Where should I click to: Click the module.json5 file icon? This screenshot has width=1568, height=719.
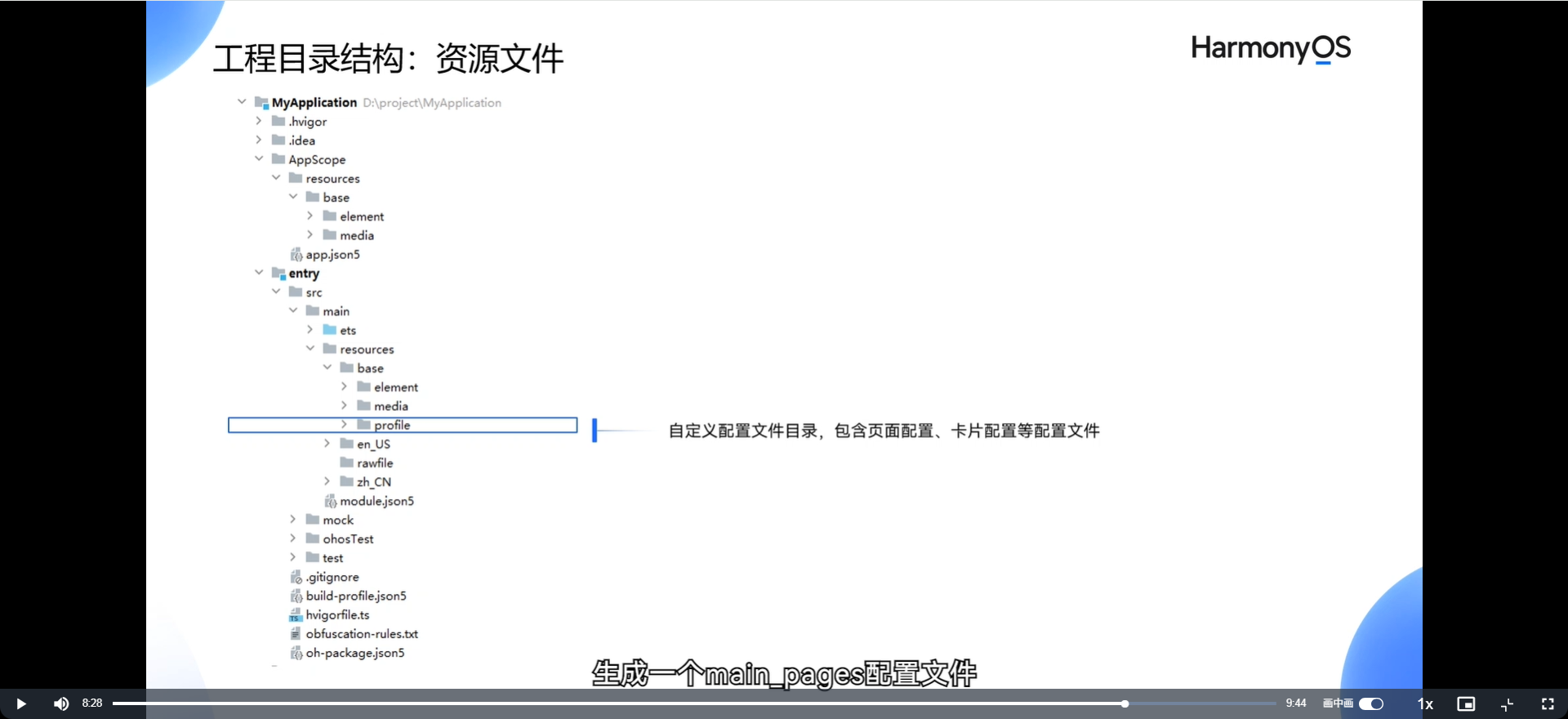pos(330,501)
